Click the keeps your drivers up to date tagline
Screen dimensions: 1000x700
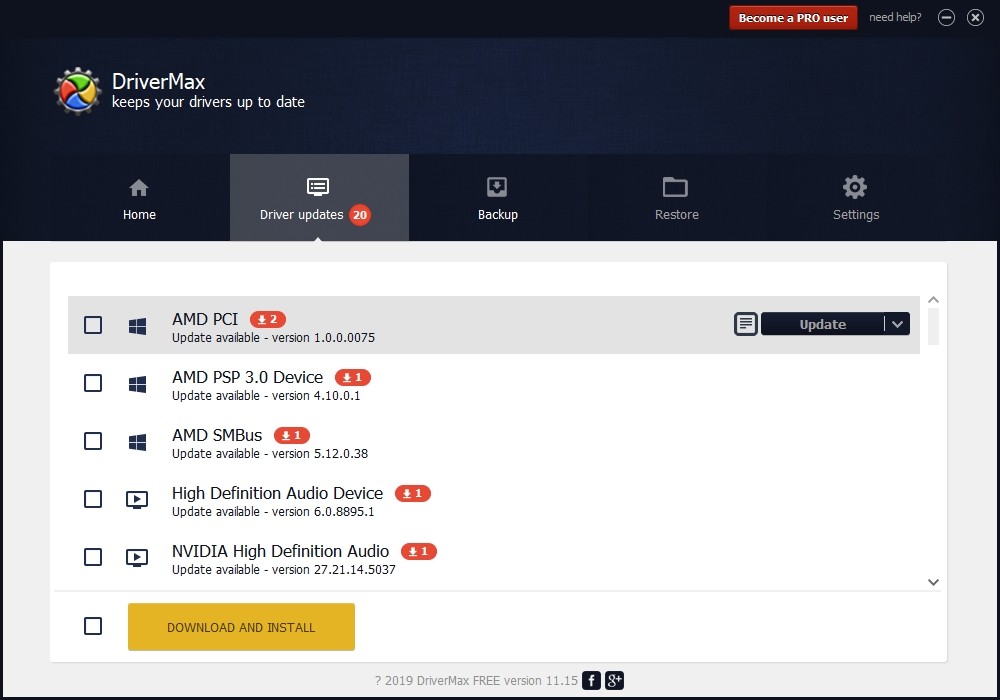pyautogui.click(x=208, y=102)
